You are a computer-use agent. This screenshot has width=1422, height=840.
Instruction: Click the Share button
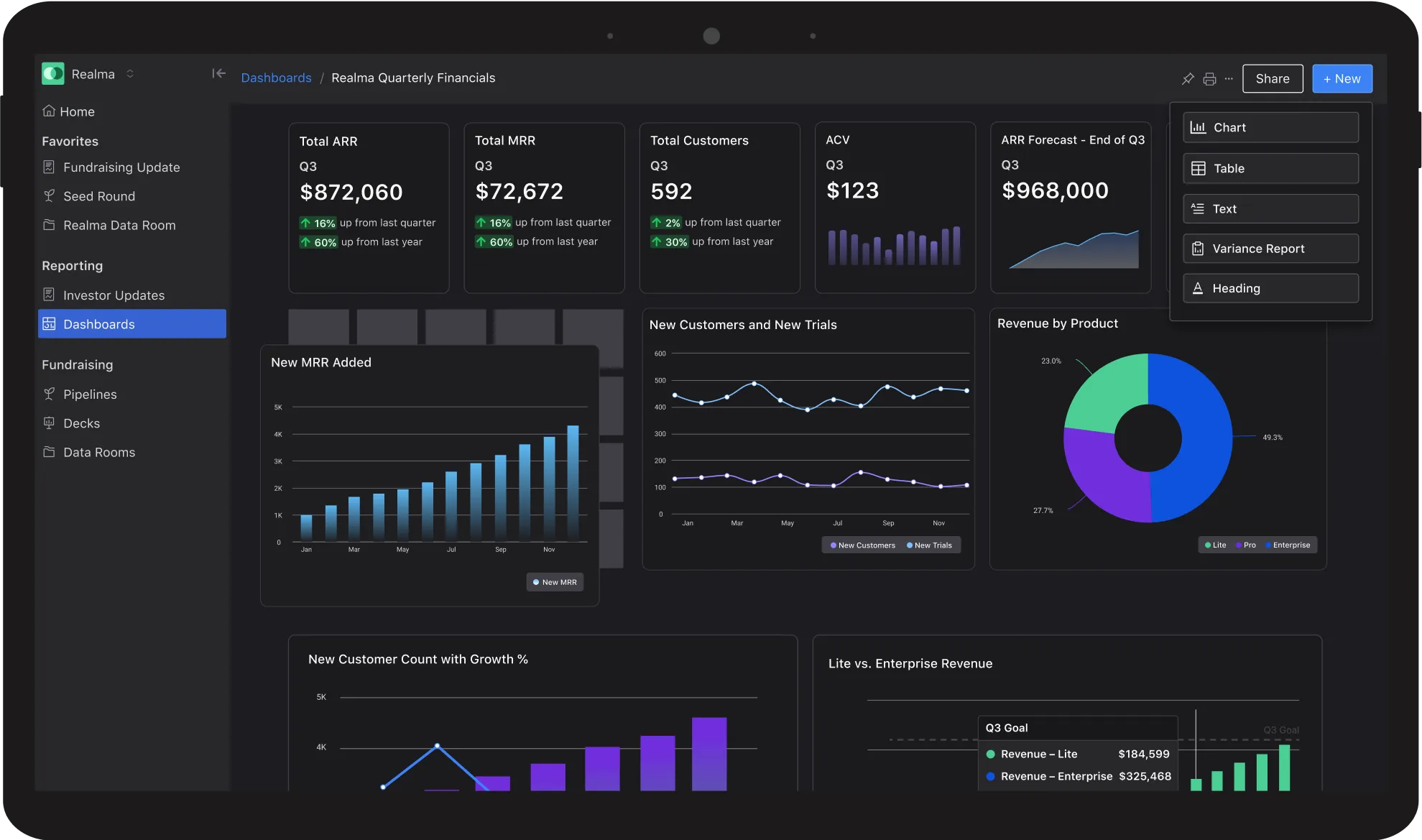tap(1272, 79)
